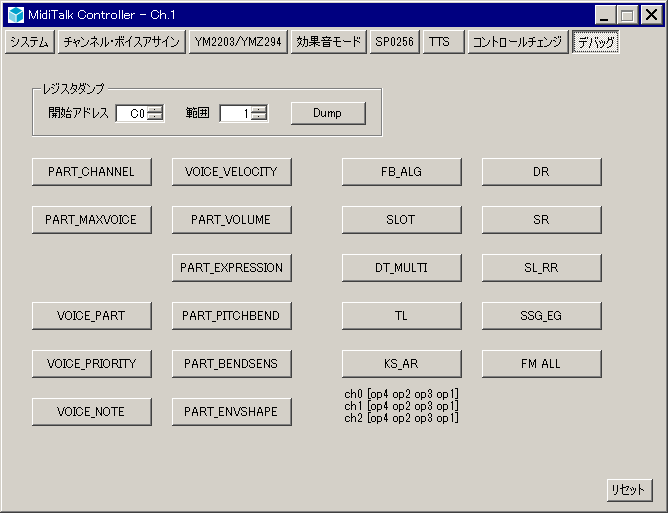
Task: Click the SL_RR button
Action: (x=541, y=268)
